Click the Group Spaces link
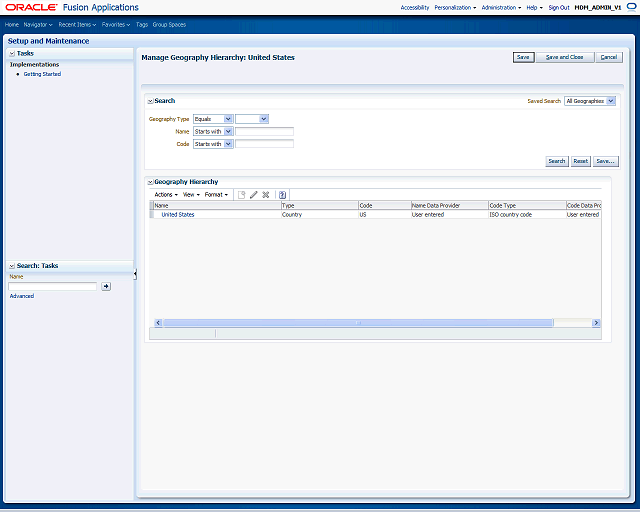 click(169, 25)
